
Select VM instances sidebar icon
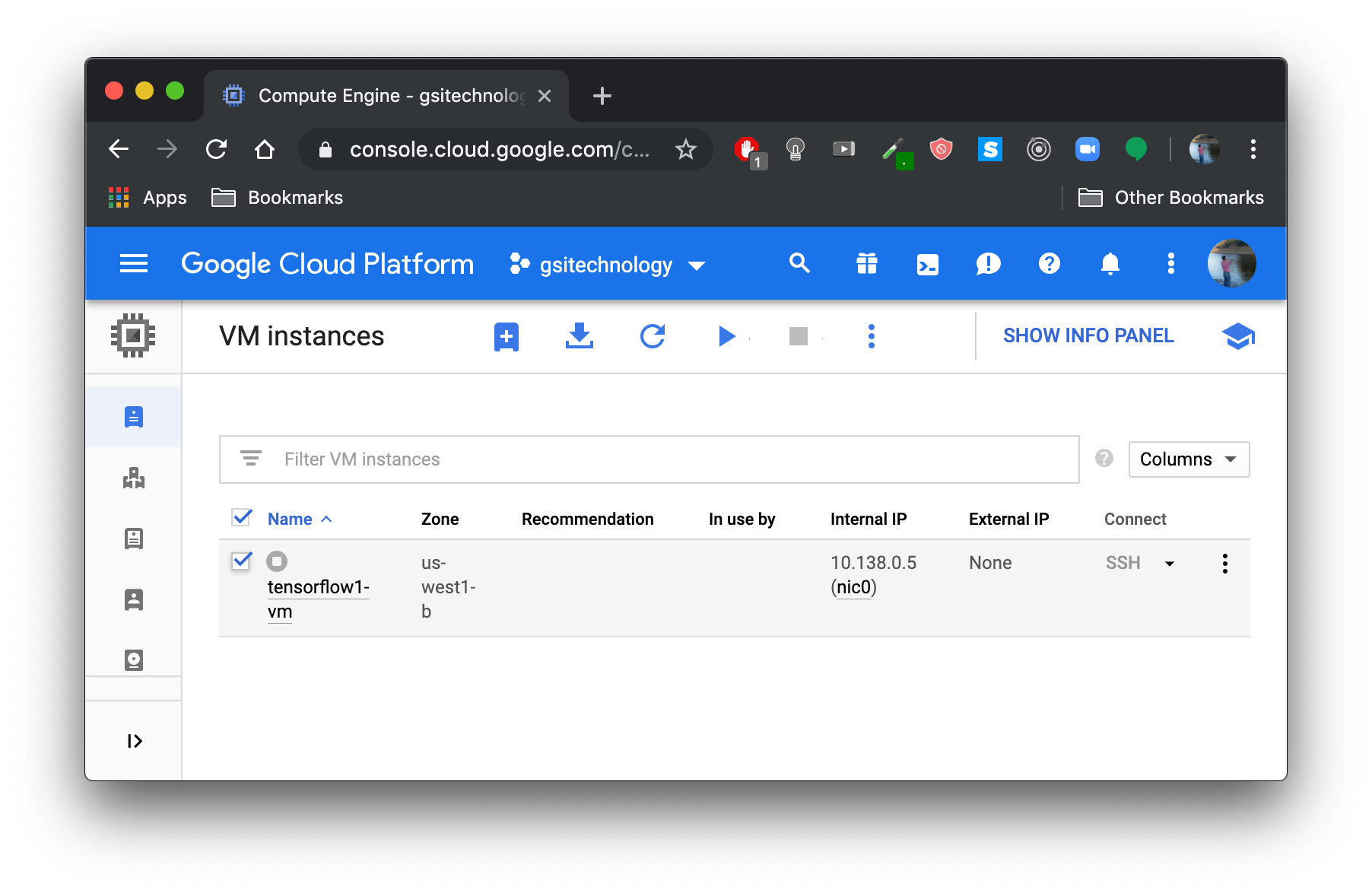[134, 417]
